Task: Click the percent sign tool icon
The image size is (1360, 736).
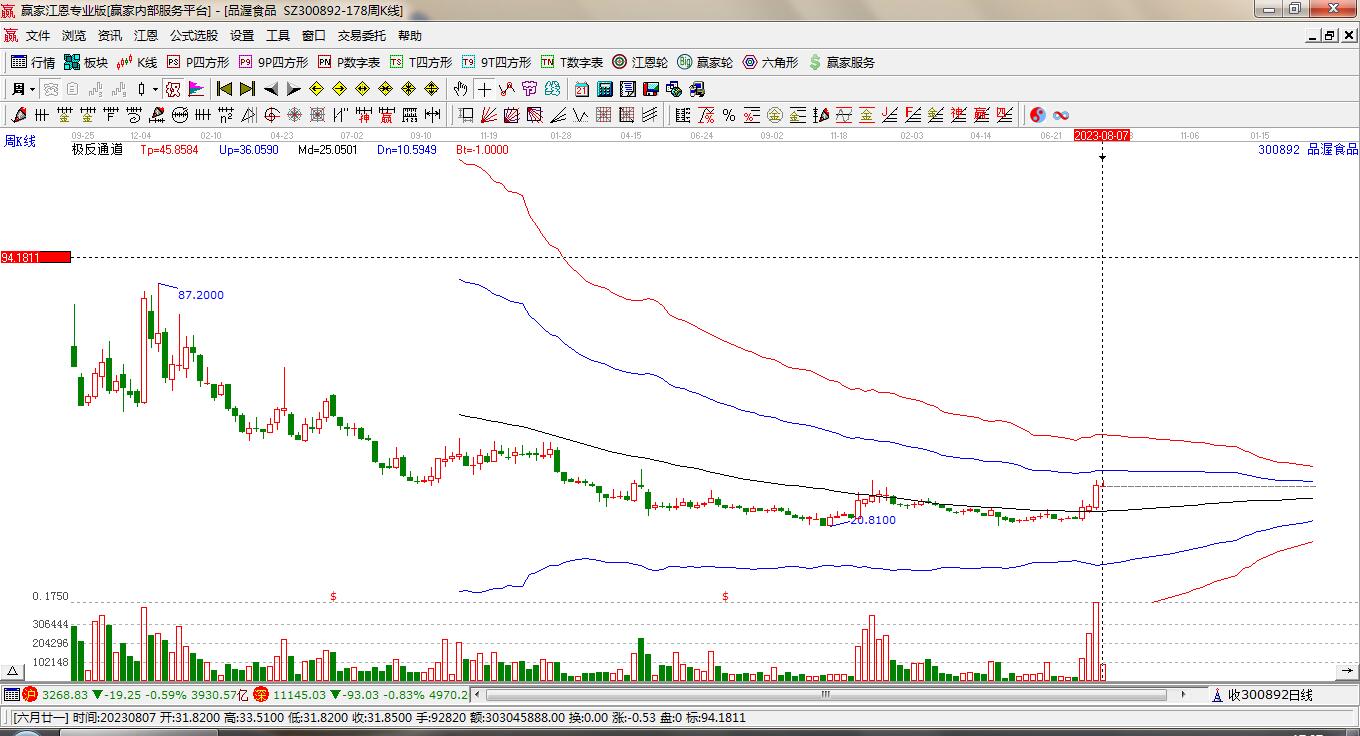Action: tap(729, 115)
